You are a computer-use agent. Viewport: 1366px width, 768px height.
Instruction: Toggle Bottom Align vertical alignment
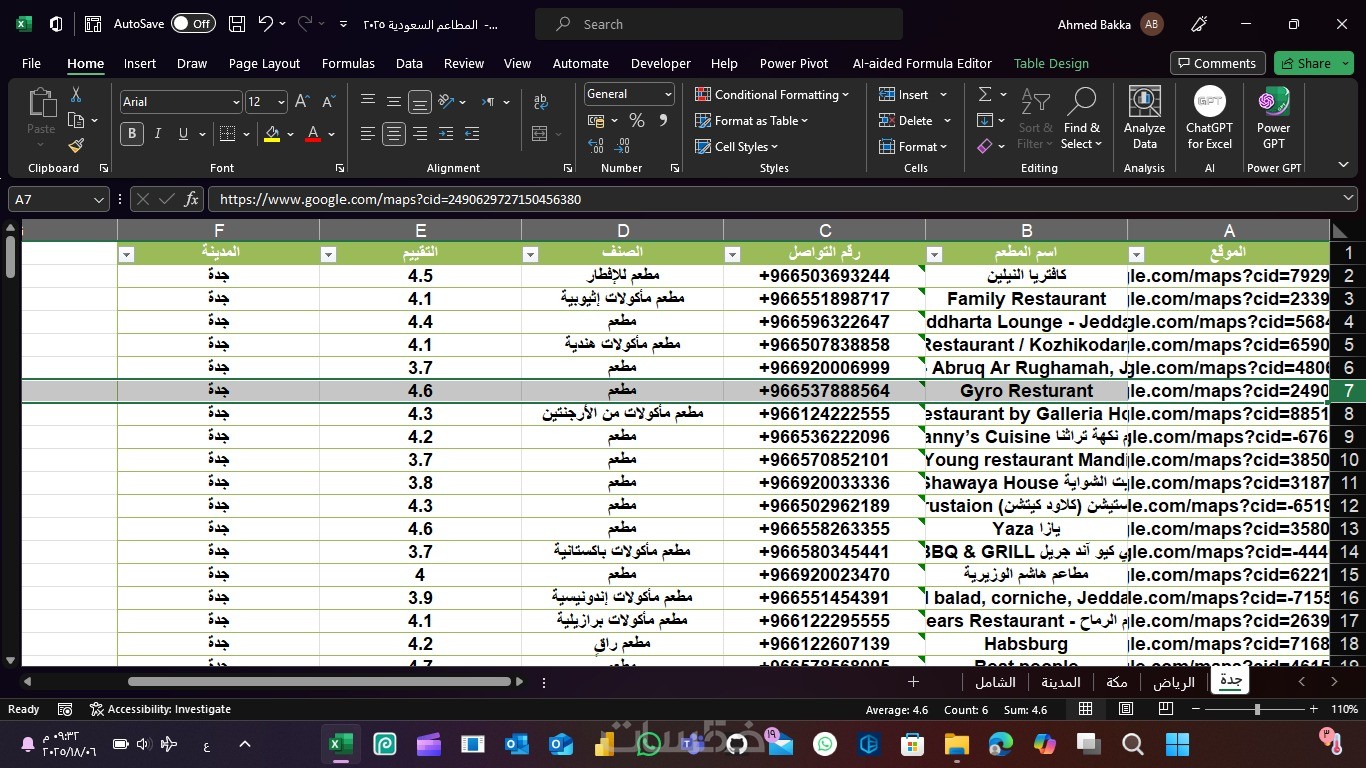pyautogui.click(x=420, y=102)
